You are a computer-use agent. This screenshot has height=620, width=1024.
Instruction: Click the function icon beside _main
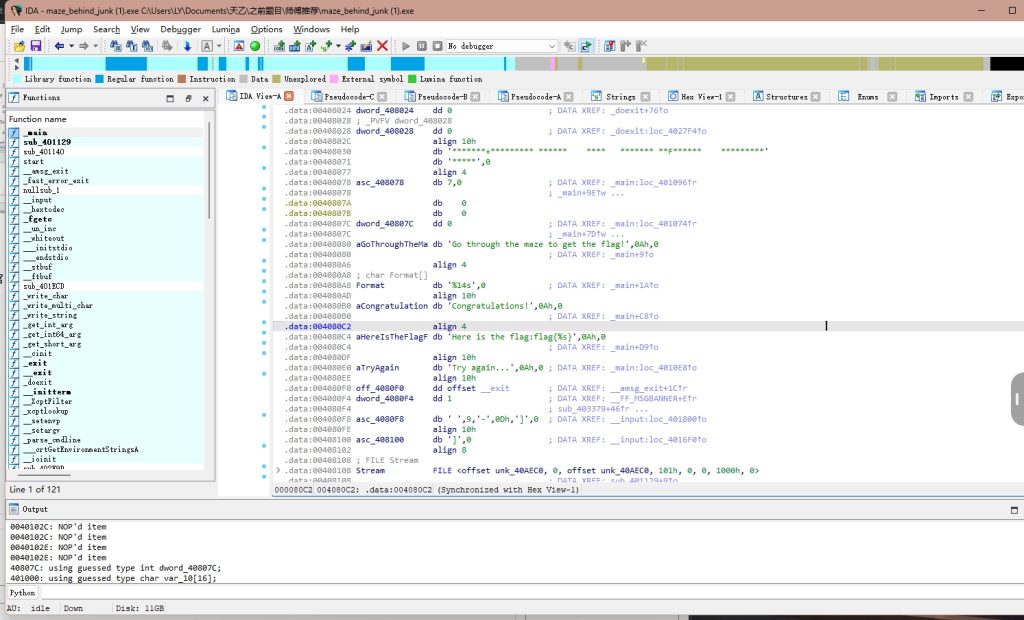14,133
